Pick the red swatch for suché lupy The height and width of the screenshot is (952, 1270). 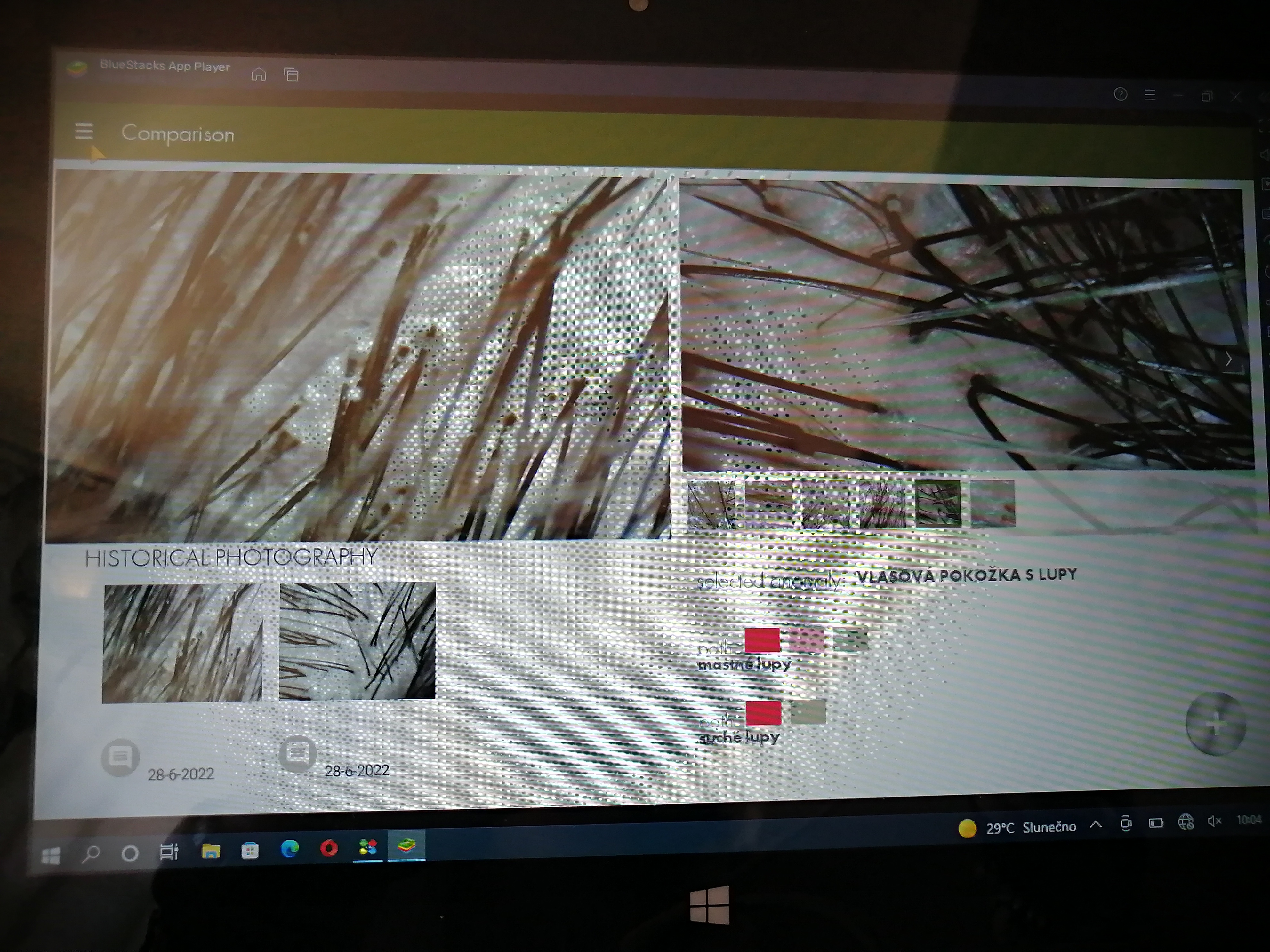tap(764, 713)
